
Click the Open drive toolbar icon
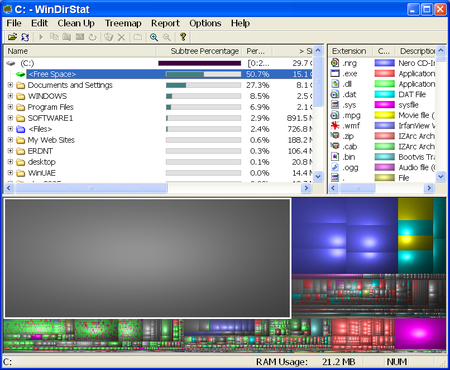12,37
